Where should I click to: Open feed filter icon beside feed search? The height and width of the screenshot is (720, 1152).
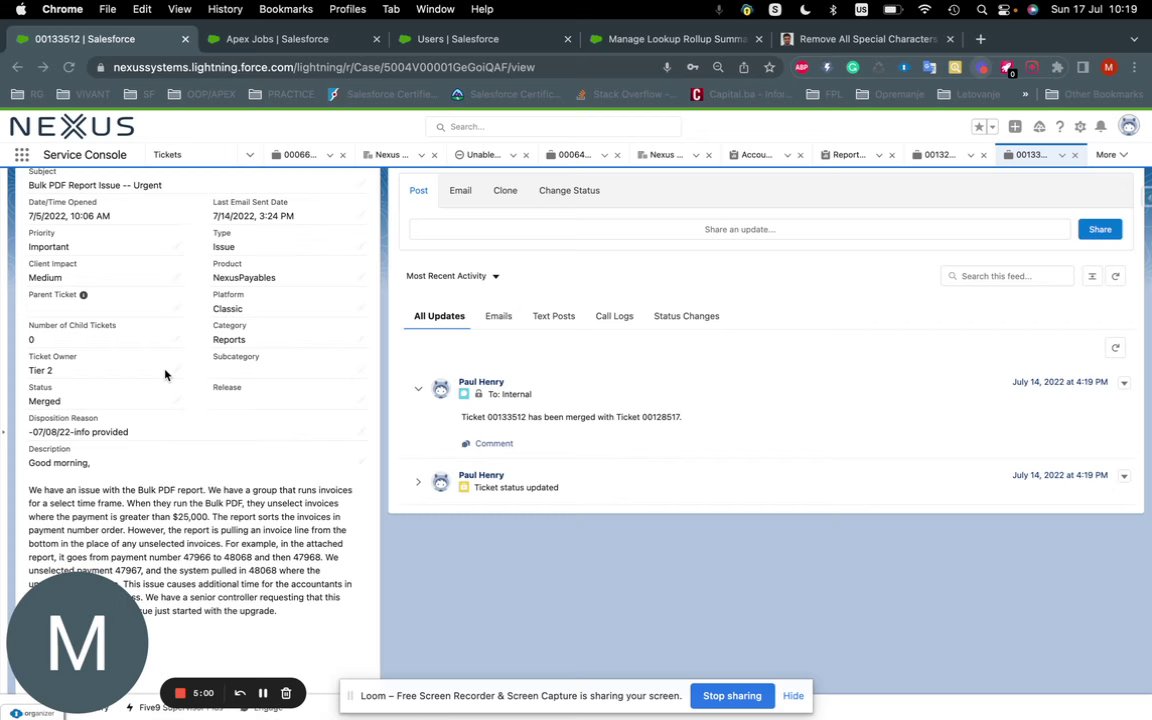pos(1092,276)
